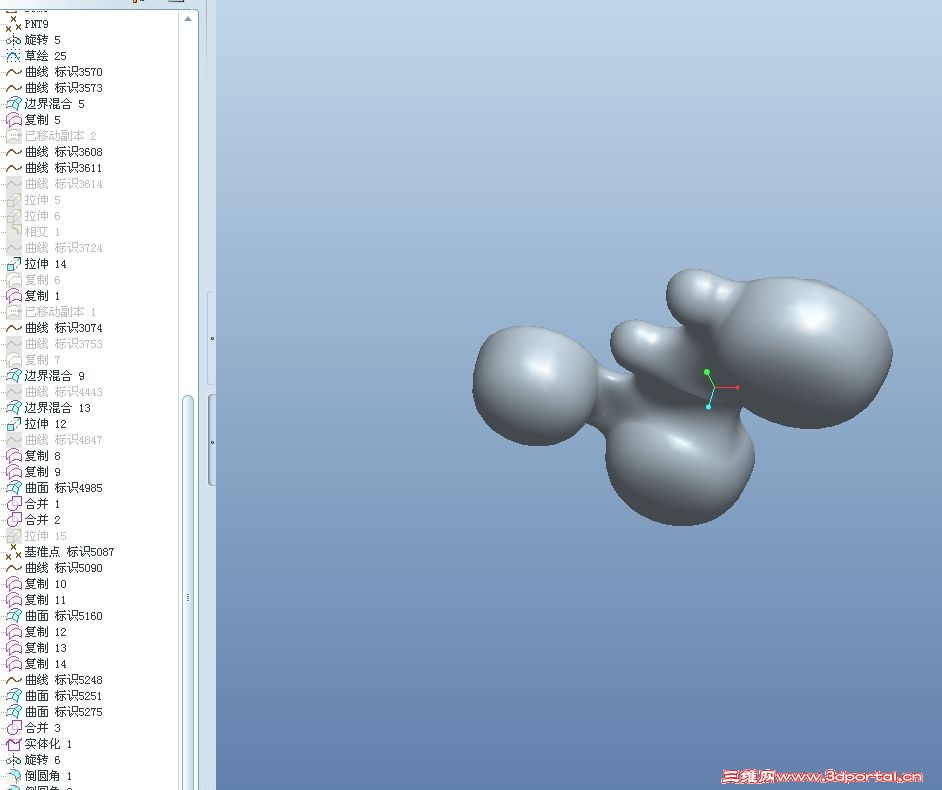942x790 pixels.
Task: Click the lower panel collapse handle
Action: click(x=211, y=440)
